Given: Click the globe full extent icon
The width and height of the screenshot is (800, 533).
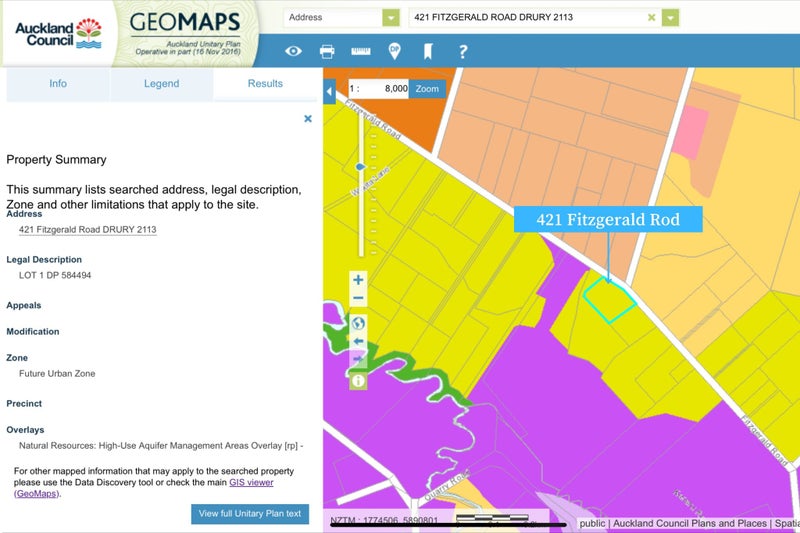Looking at the screenshot, I should [358, 322].
